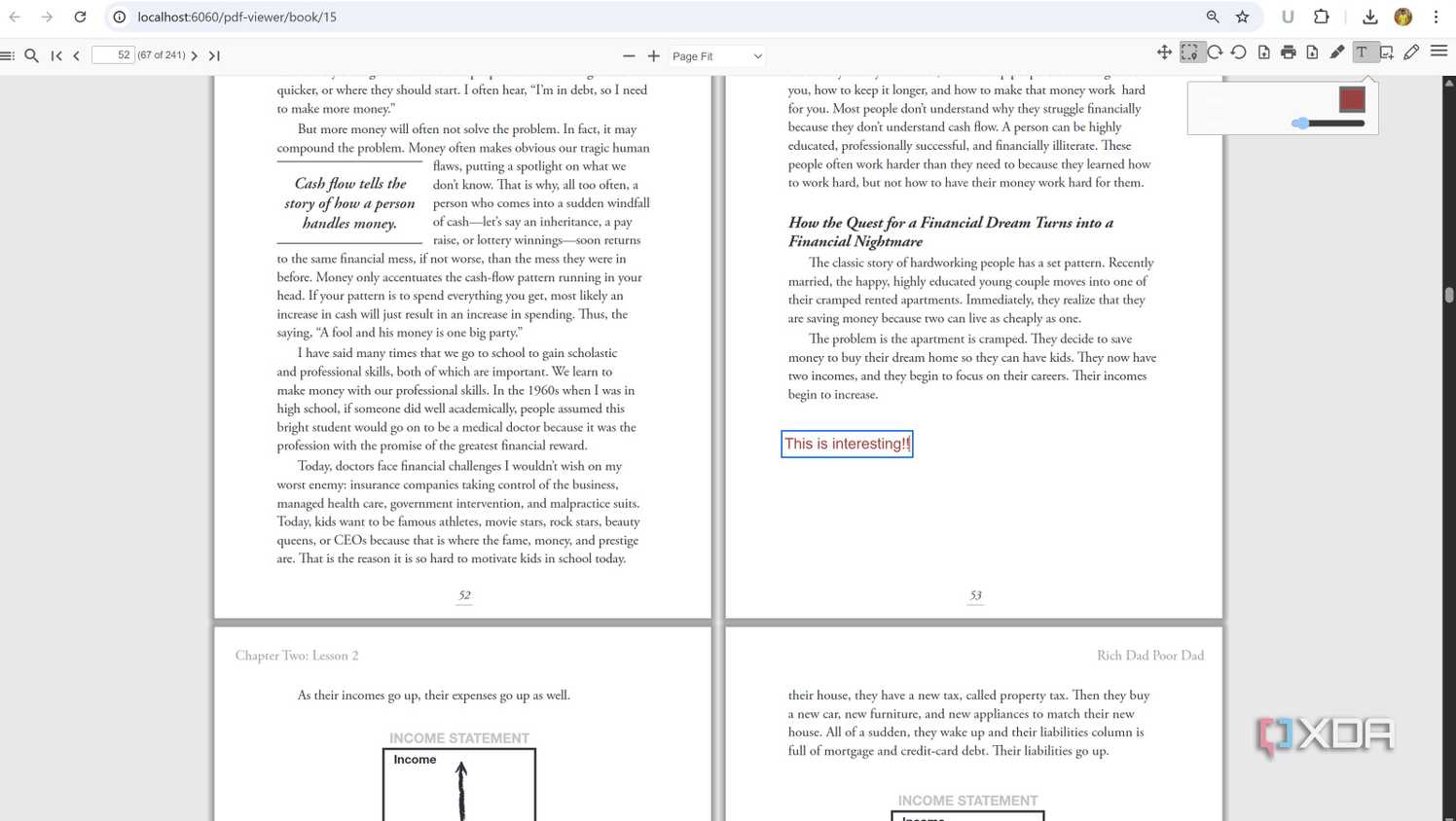The width and height of the screenshot is (1456, 821).
Task: Adjust the text size slider
Action: click(1328, 124)
